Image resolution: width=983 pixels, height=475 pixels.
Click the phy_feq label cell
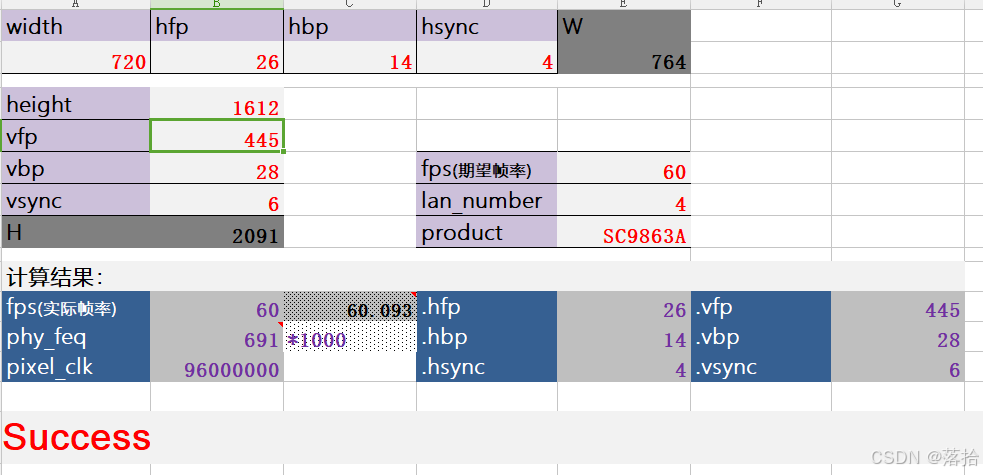click(75, 337)
